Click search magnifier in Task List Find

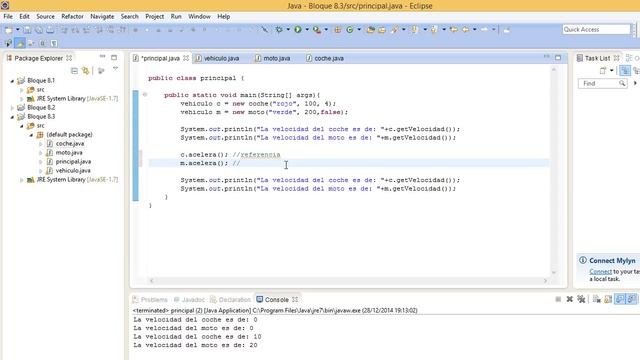click(x=622, y=83)
